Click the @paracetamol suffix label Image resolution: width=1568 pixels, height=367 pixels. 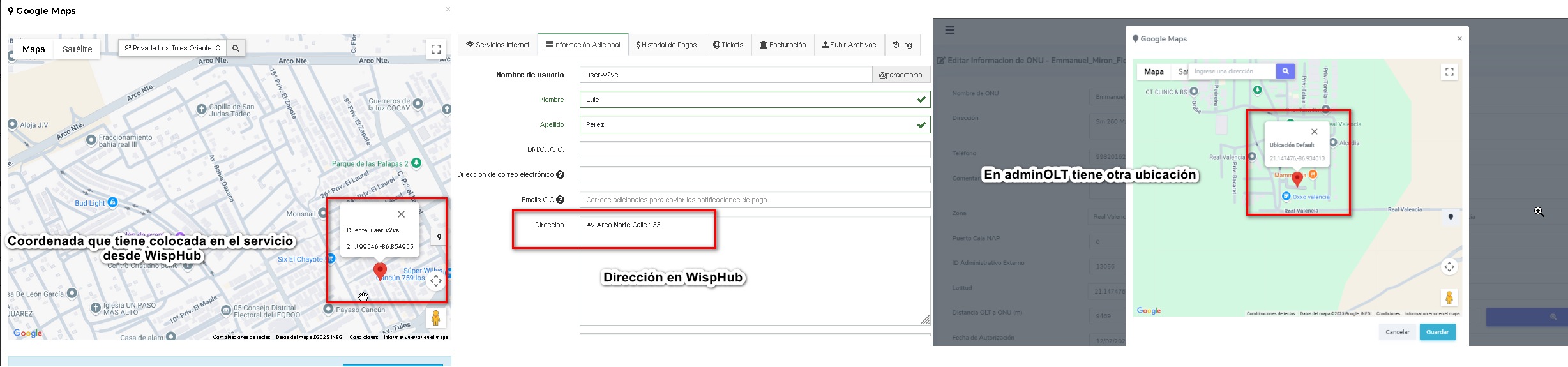(901, 75)
